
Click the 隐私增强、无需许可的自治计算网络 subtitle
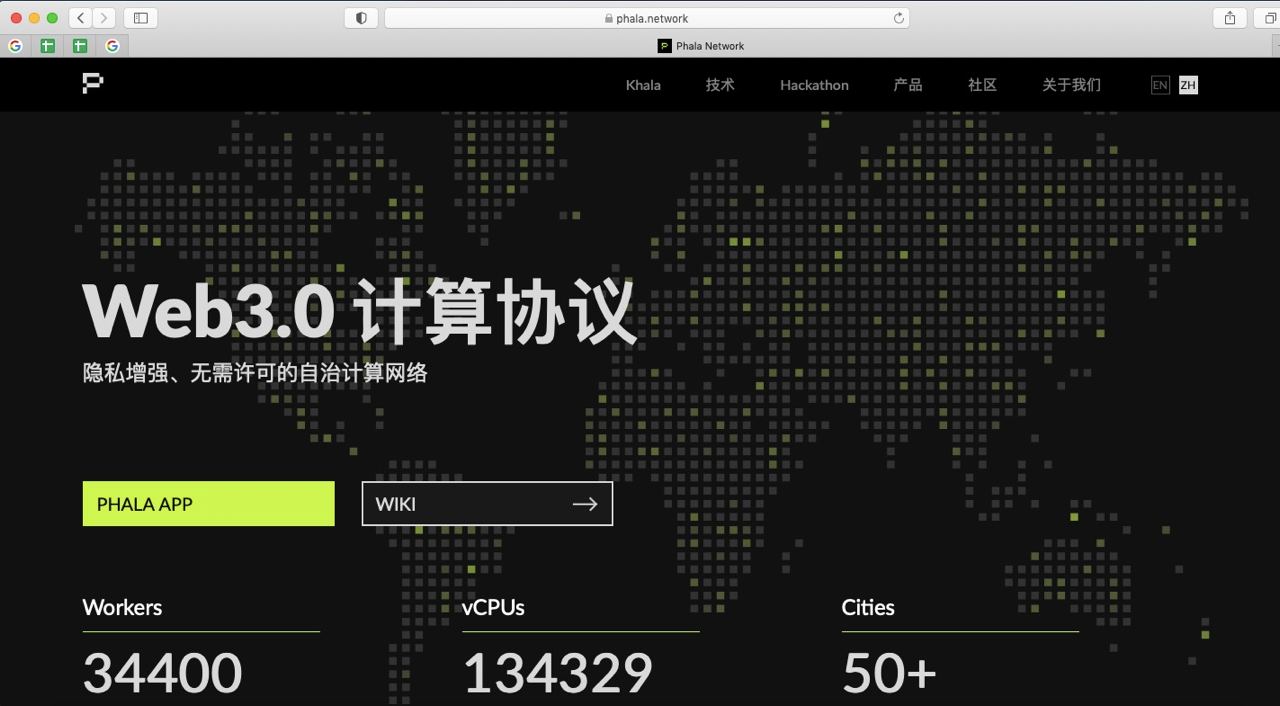(255, 373)
